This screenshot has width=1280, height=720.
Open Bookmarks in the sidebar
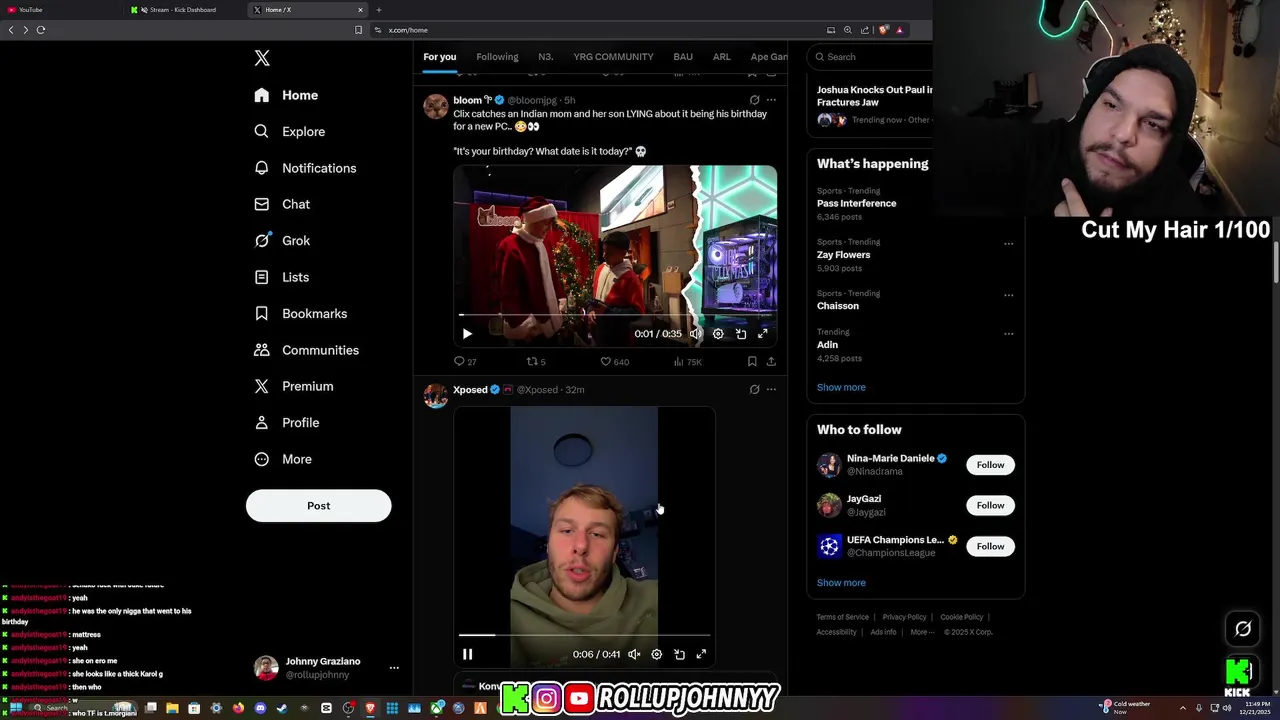coord(300,313)
